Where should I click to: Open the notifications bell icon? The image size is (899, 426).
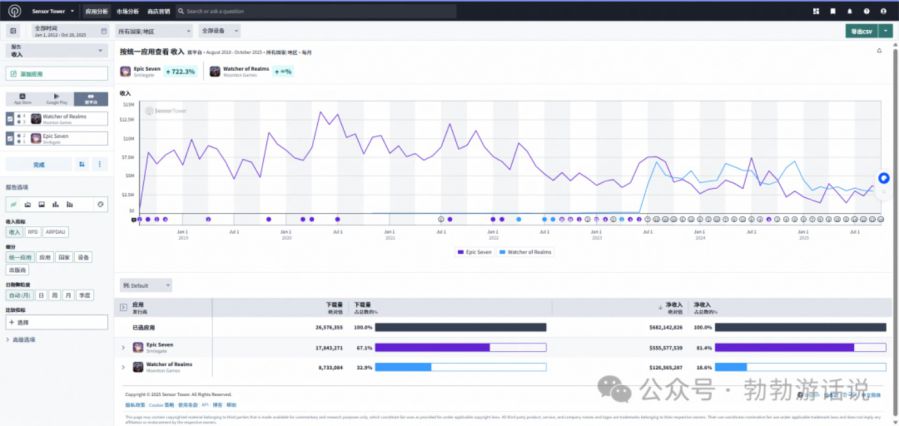pyautogui.click(x=850, y=11)
